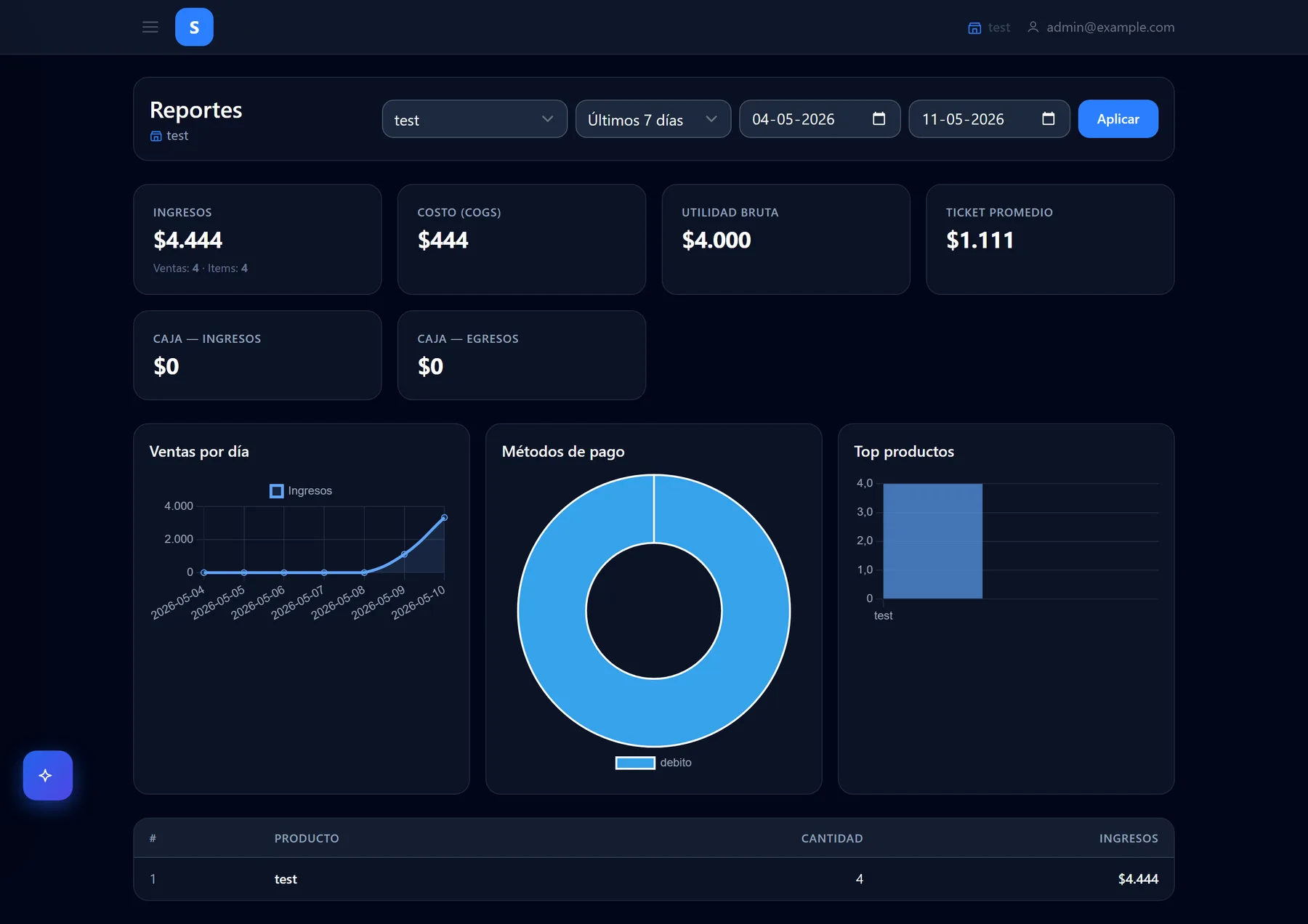The image size is (1308, 924).
Task: Click the test store label in header
Action: (x=999, y=27)
